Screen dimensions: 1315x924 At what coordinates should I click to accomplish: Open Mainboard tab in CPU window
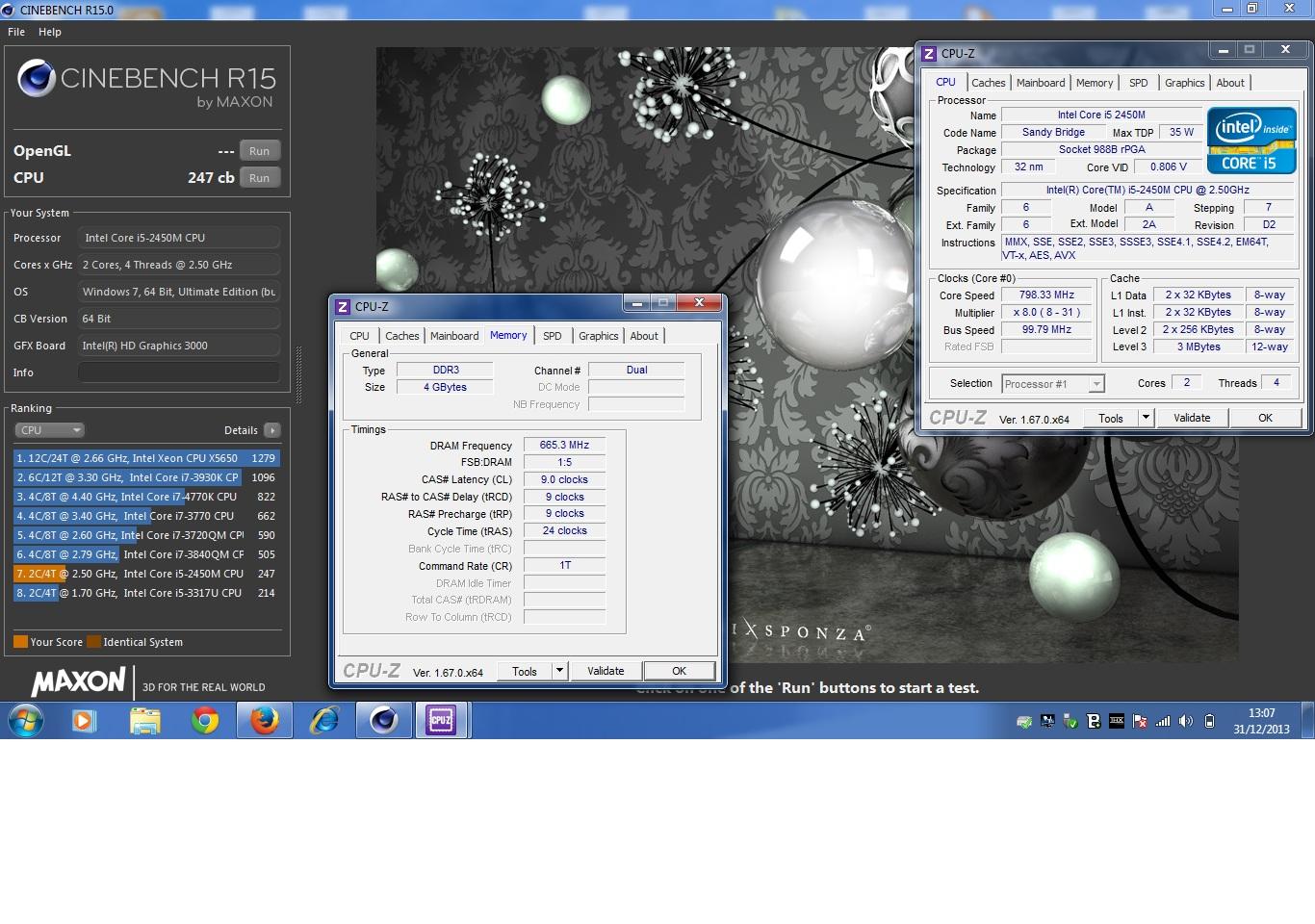pyautogui.click(x=1041, y=83)
